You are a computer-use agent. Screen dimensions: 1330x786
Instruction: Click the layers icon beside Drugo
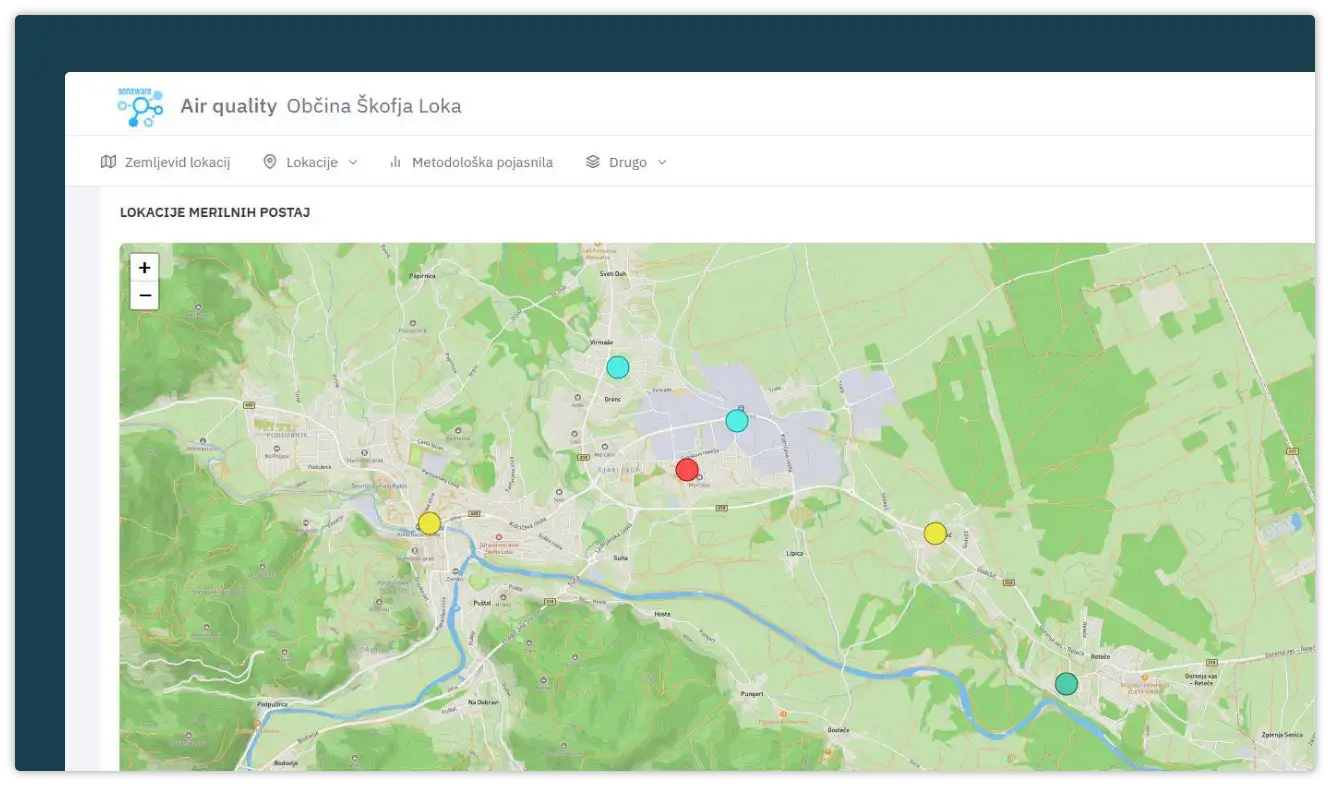593,162
